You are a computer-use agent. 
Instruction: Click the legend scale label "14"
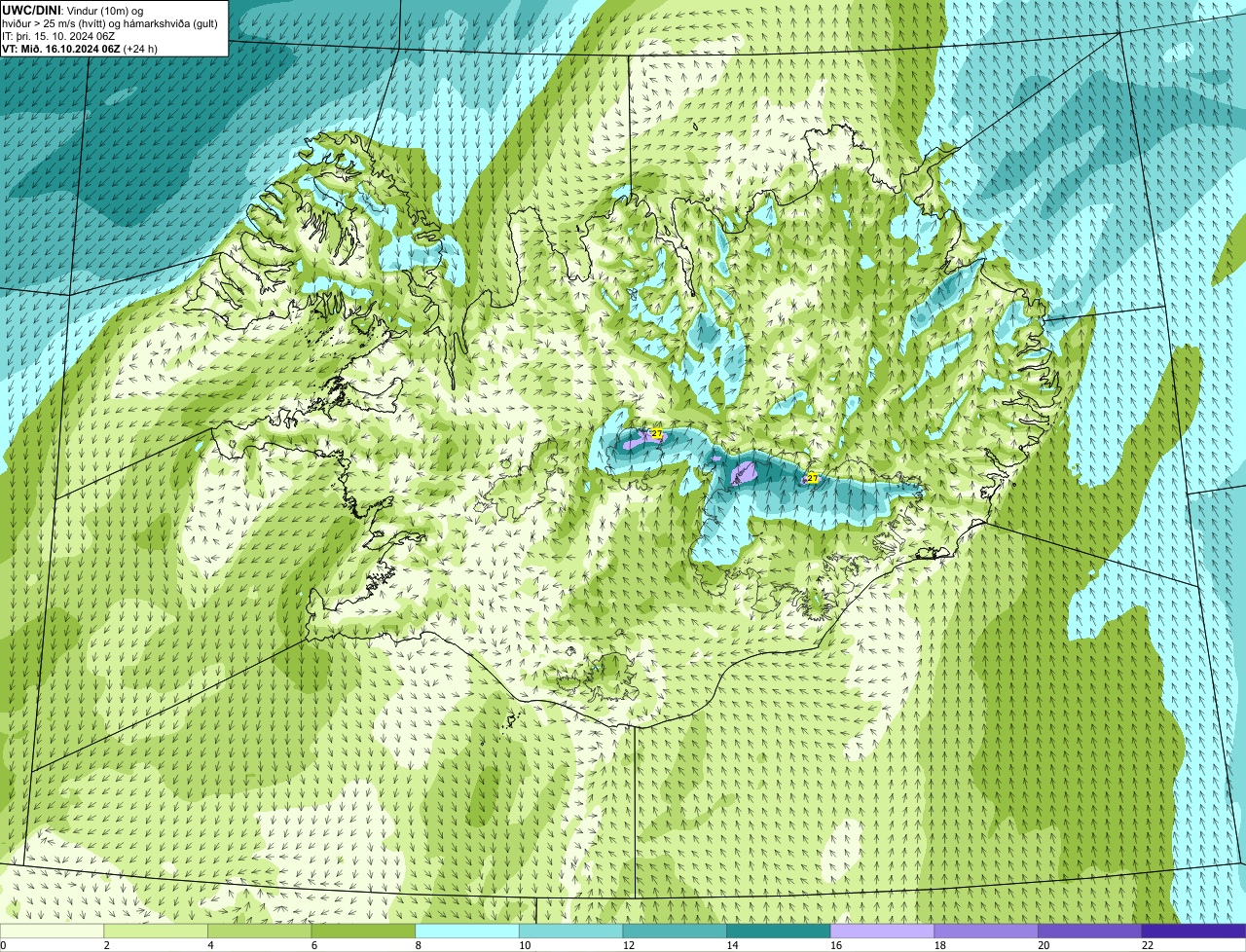pyautogui.click(x=732, y=945)
